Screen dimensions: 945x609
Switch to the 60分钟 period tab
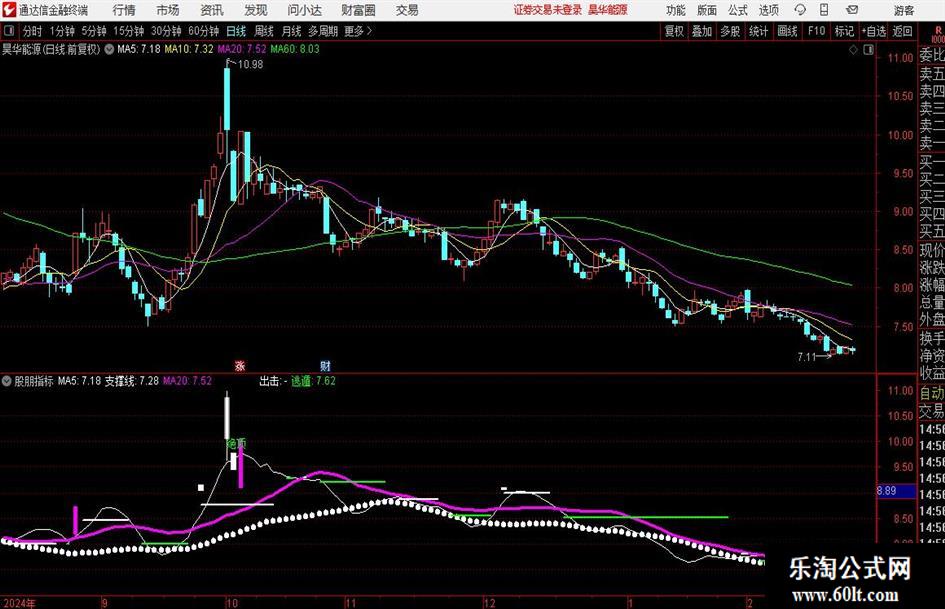[x=204, y=31]
